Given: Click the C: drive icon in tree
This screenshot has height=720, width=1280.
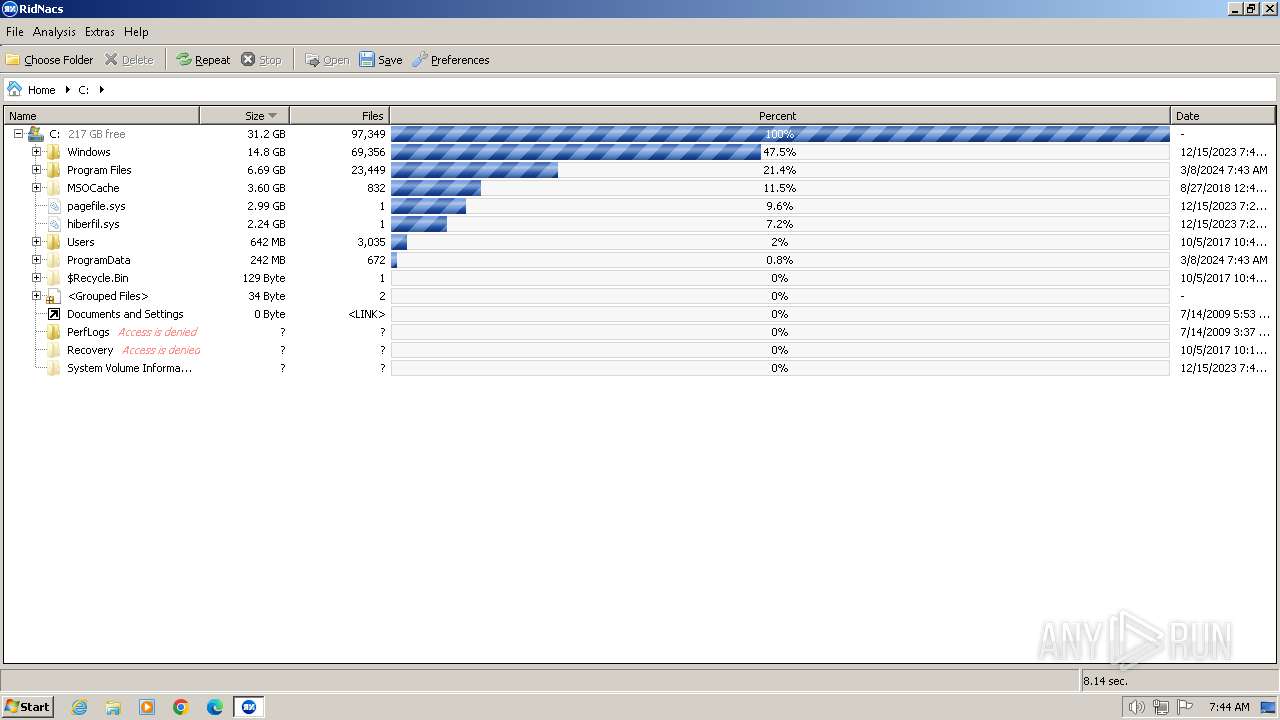Looking at the screenshot, I should [36, 134].
